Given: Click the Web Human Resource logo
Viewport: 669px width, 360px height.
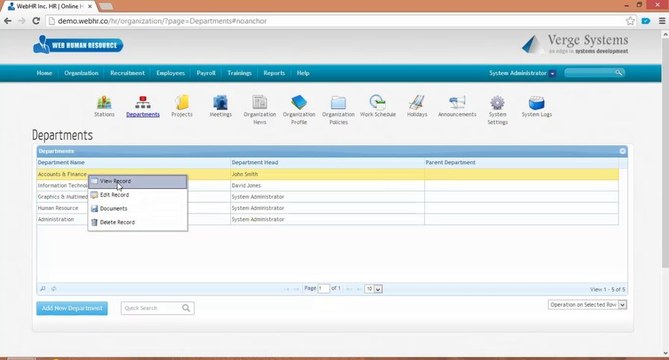Looking at the screenshot, I should tap(79, 45).
